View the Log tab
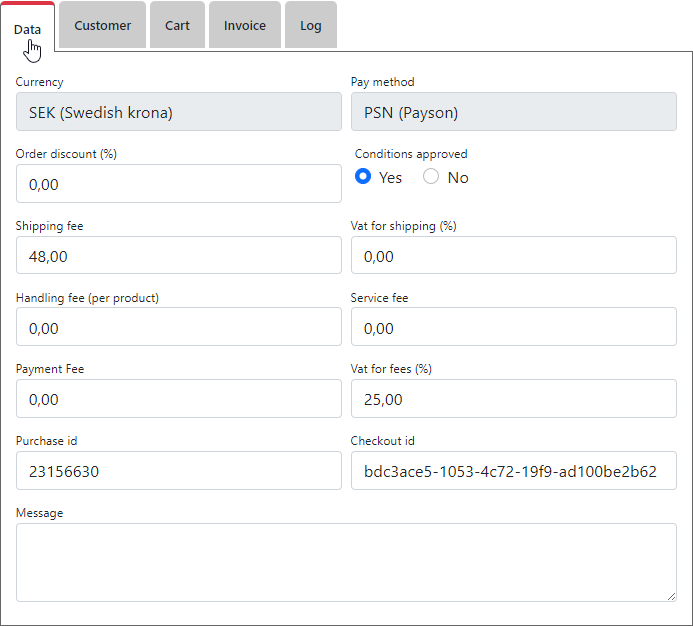The width and height of the screenshot is (693, 626). click(311, 26)
